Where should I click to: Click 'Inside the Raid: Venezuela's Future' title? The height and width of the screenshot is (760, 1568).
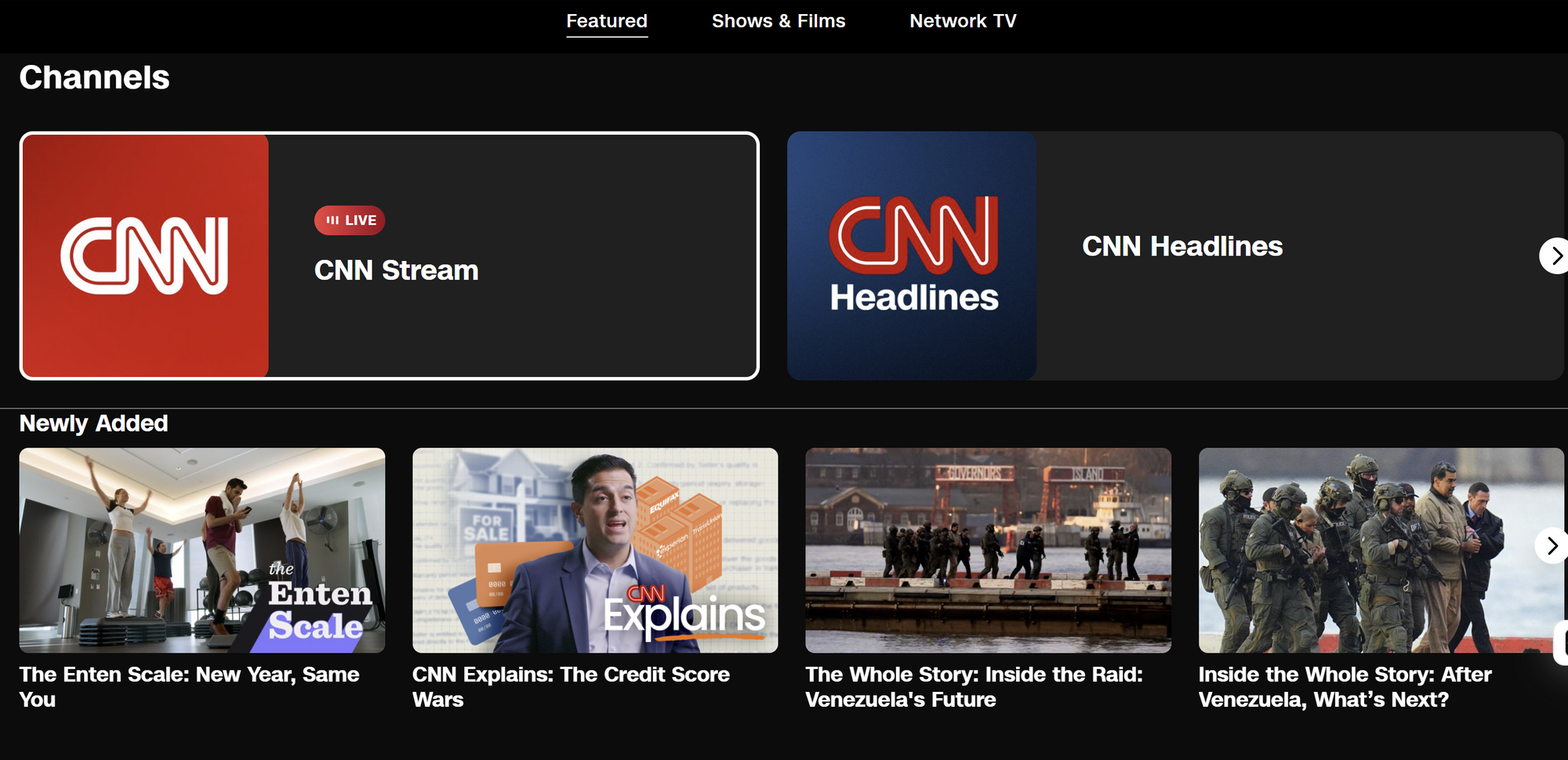(974, 686)
